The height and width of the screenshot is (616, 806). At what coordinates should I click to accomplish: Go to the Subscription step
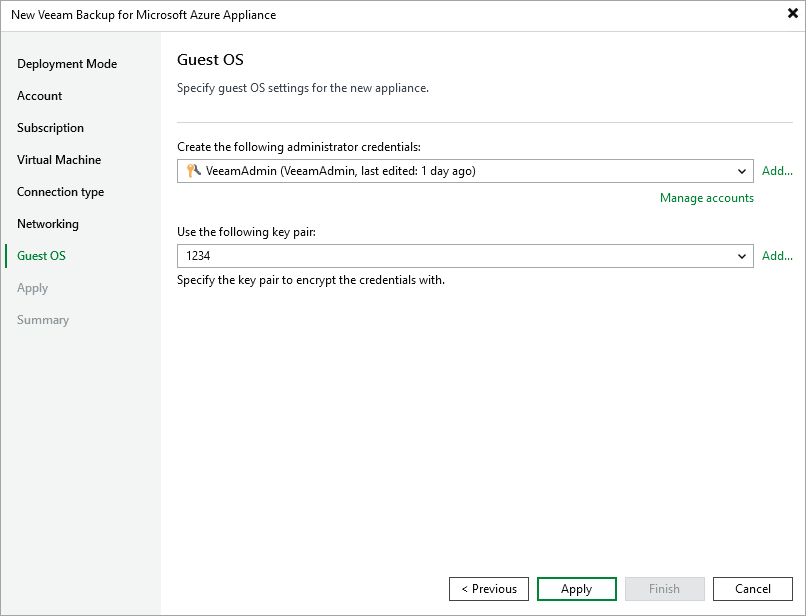[x=50, y=128]
